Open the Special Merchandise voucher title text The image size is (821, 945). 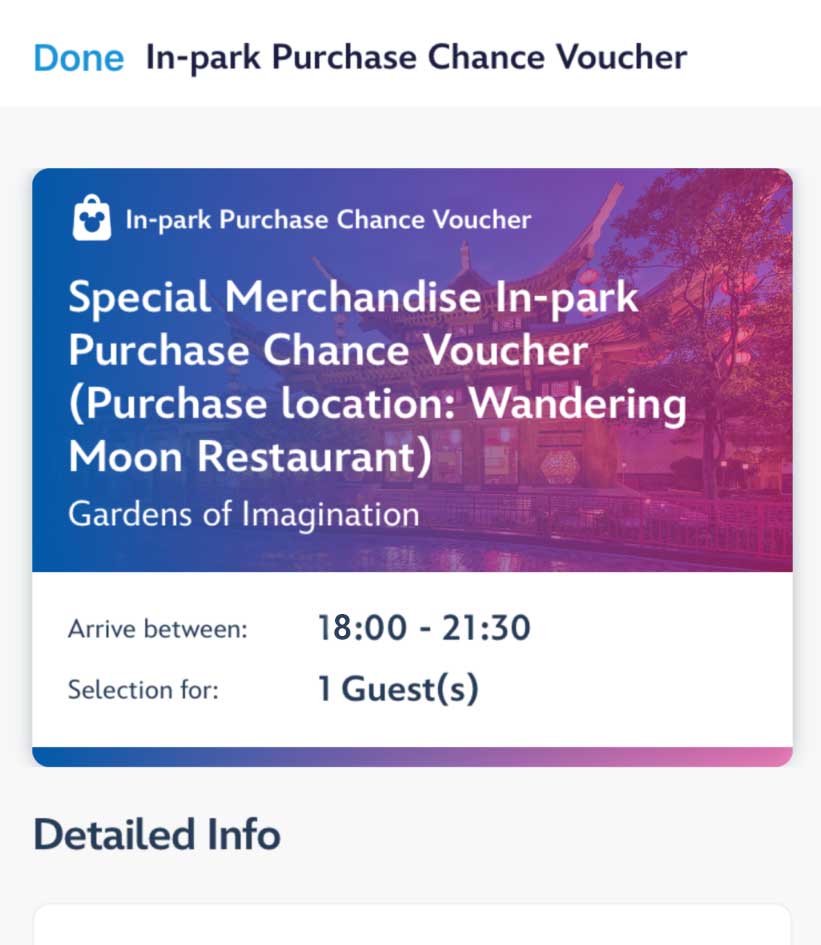(377, 377)
